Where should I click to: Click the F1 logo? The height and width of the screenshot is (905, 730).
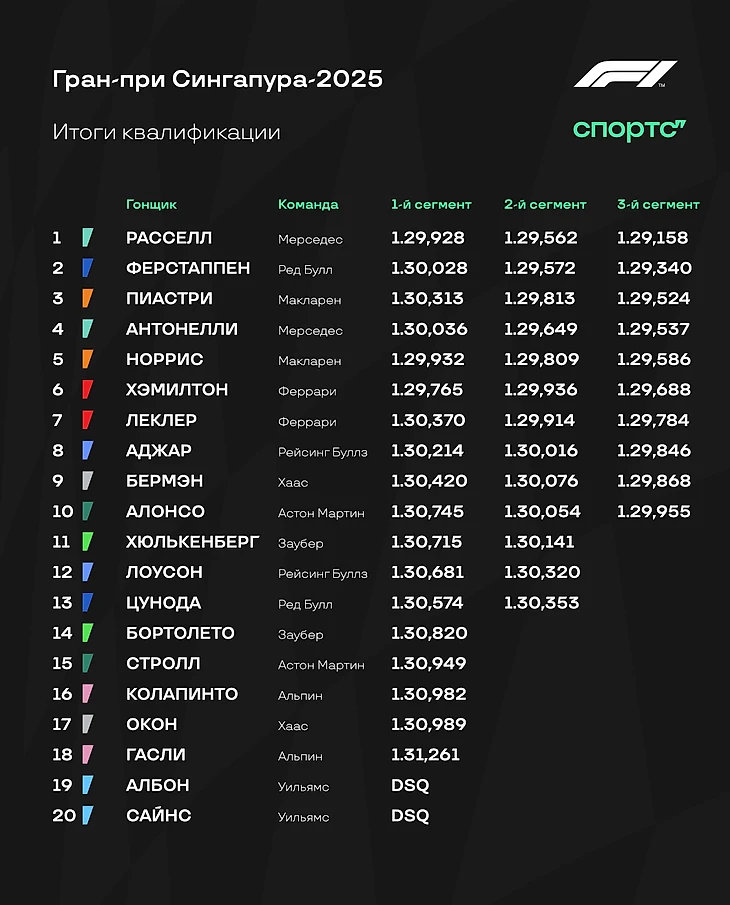(x=626, y=74)
